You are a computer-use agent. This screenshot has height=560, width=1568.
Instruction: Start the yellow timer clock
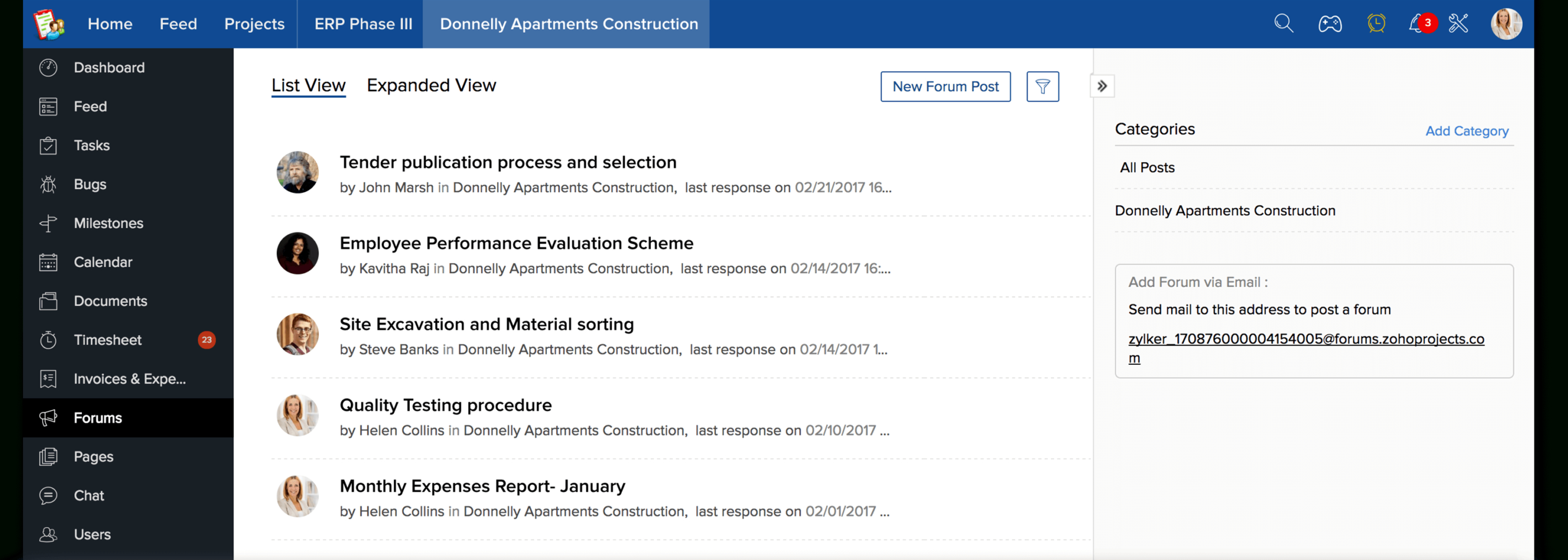[x=1376, y=23]
